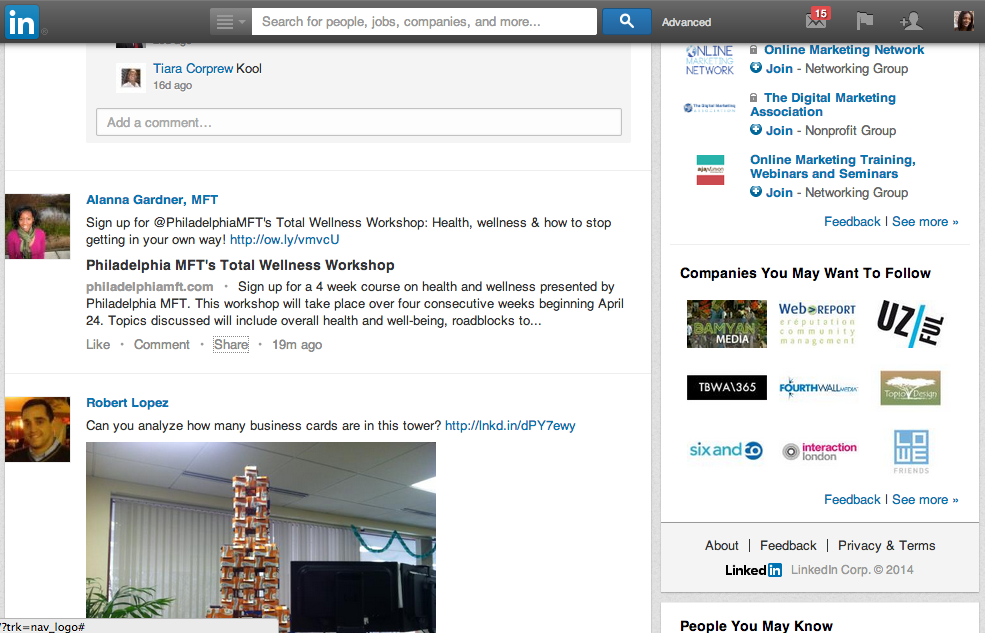Click the search people and jobs field

tap(424, 22)
